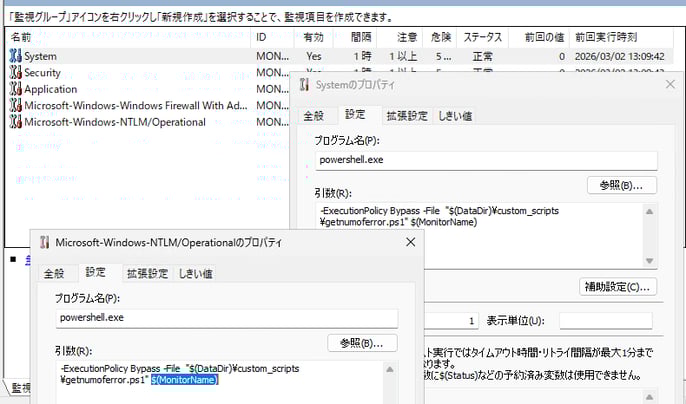Click scroll-down arrow of System 引数 box
The image size is (686, 404).
point(650,261)
